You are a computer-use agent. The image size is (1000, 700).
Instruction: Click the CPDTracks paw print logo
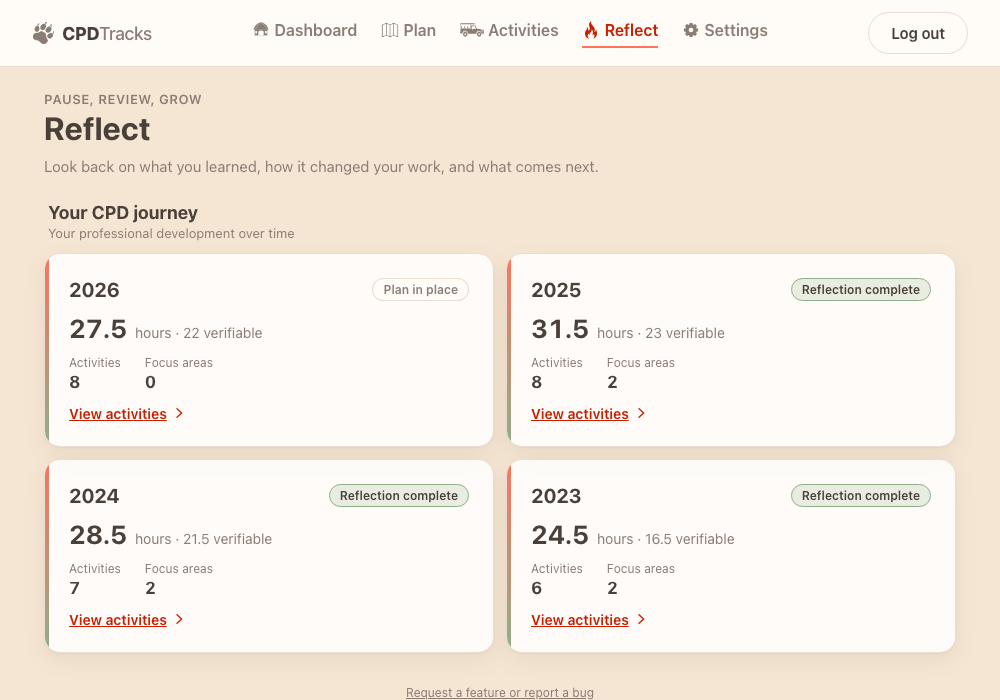tap(43, 33)
